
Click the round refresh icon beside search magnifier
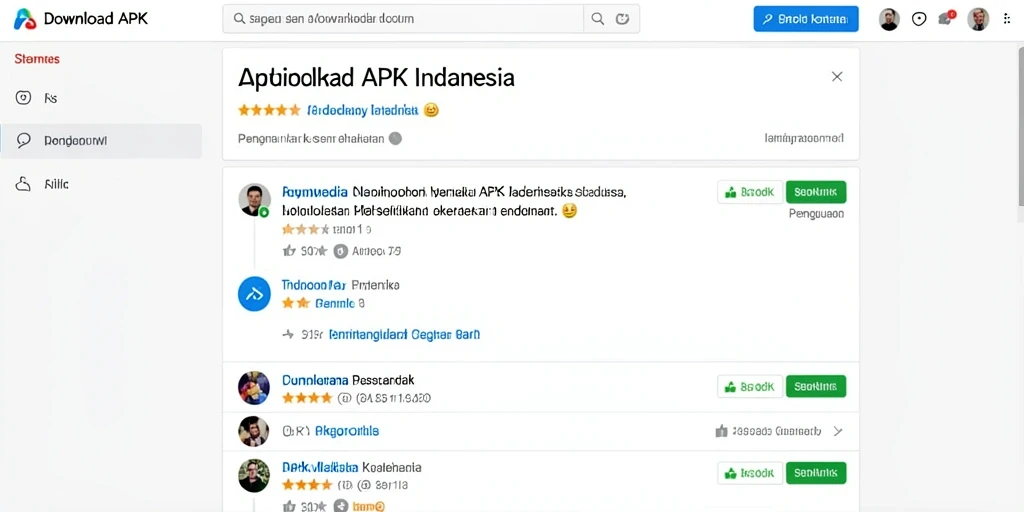click(622, 19)
